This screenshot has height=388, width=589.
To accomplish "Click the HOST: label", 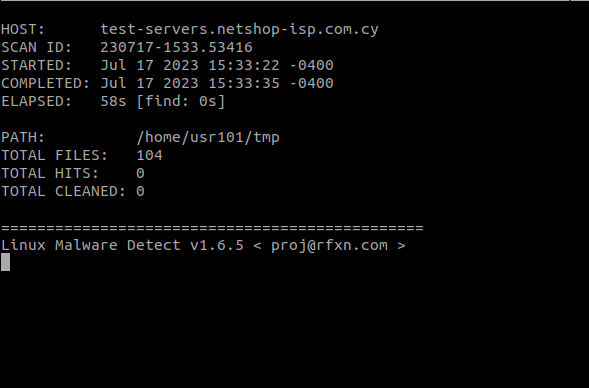I will click(x=23, y=29).
